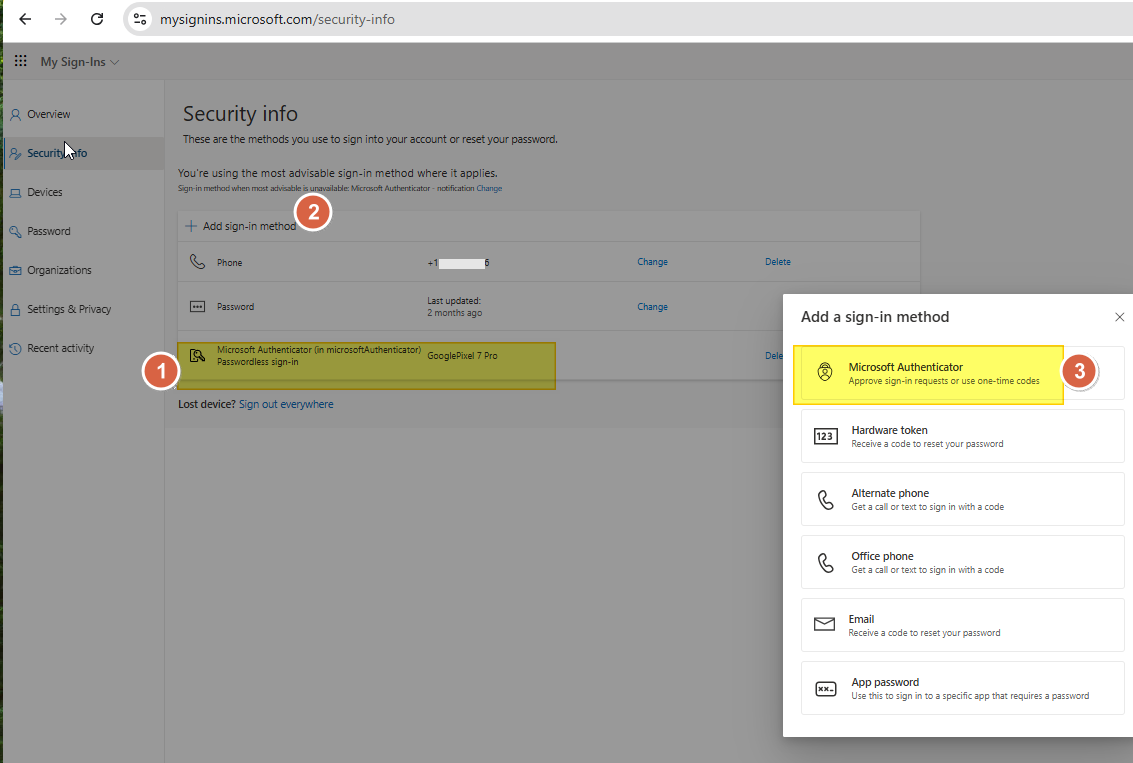Viewport: 1133px width, 763px height.
Task: Click Change in the Password row
Action: pyautogui.click(x=652, y=307)
